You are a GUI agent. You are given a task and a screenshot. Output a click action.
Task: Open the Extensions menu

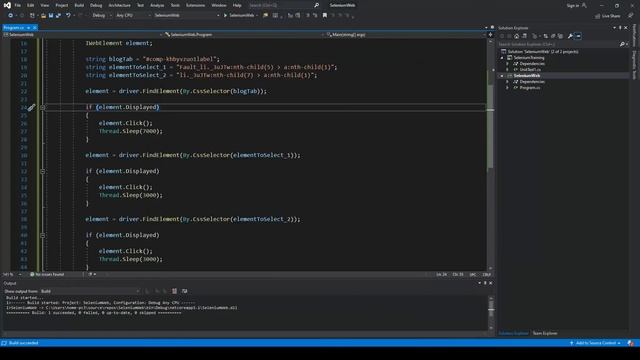coord(196,5)
